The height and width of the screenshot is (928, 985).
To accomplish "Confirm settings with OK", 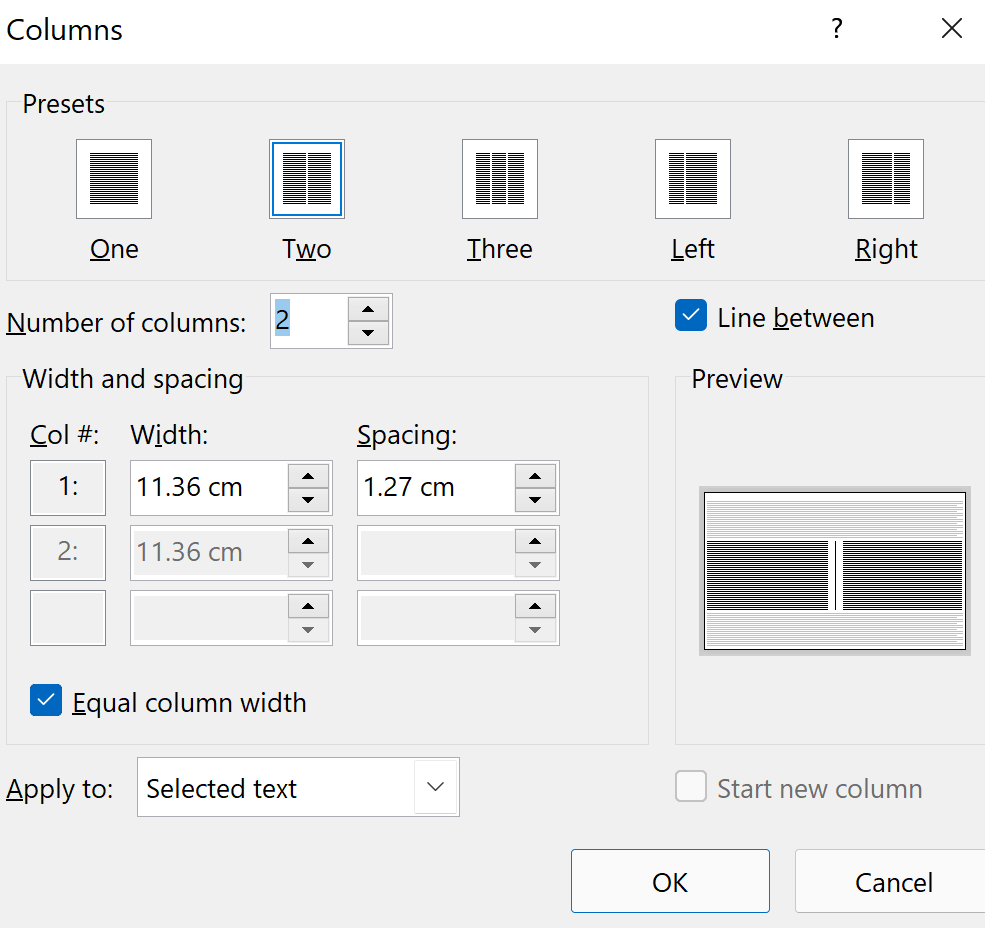I will [x=669, y=881].
